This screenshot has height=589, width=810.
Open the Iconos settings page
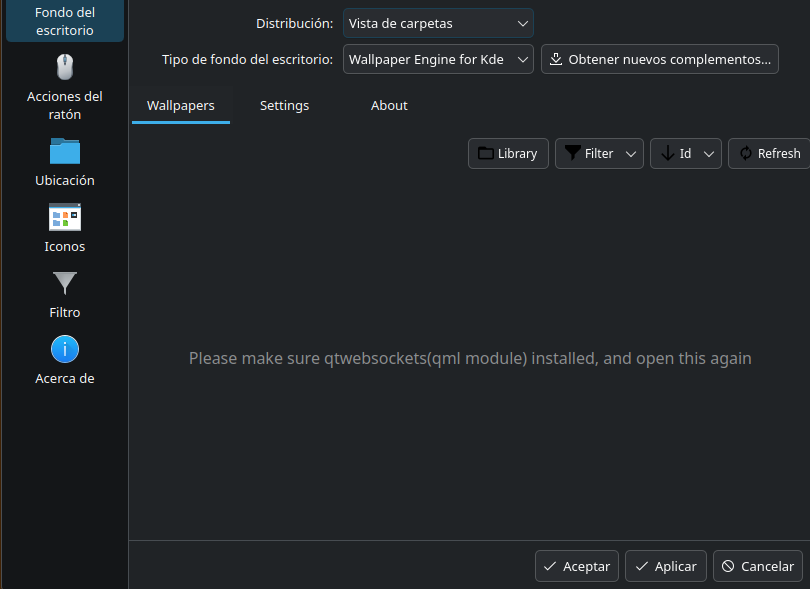(x=65, y=228)
